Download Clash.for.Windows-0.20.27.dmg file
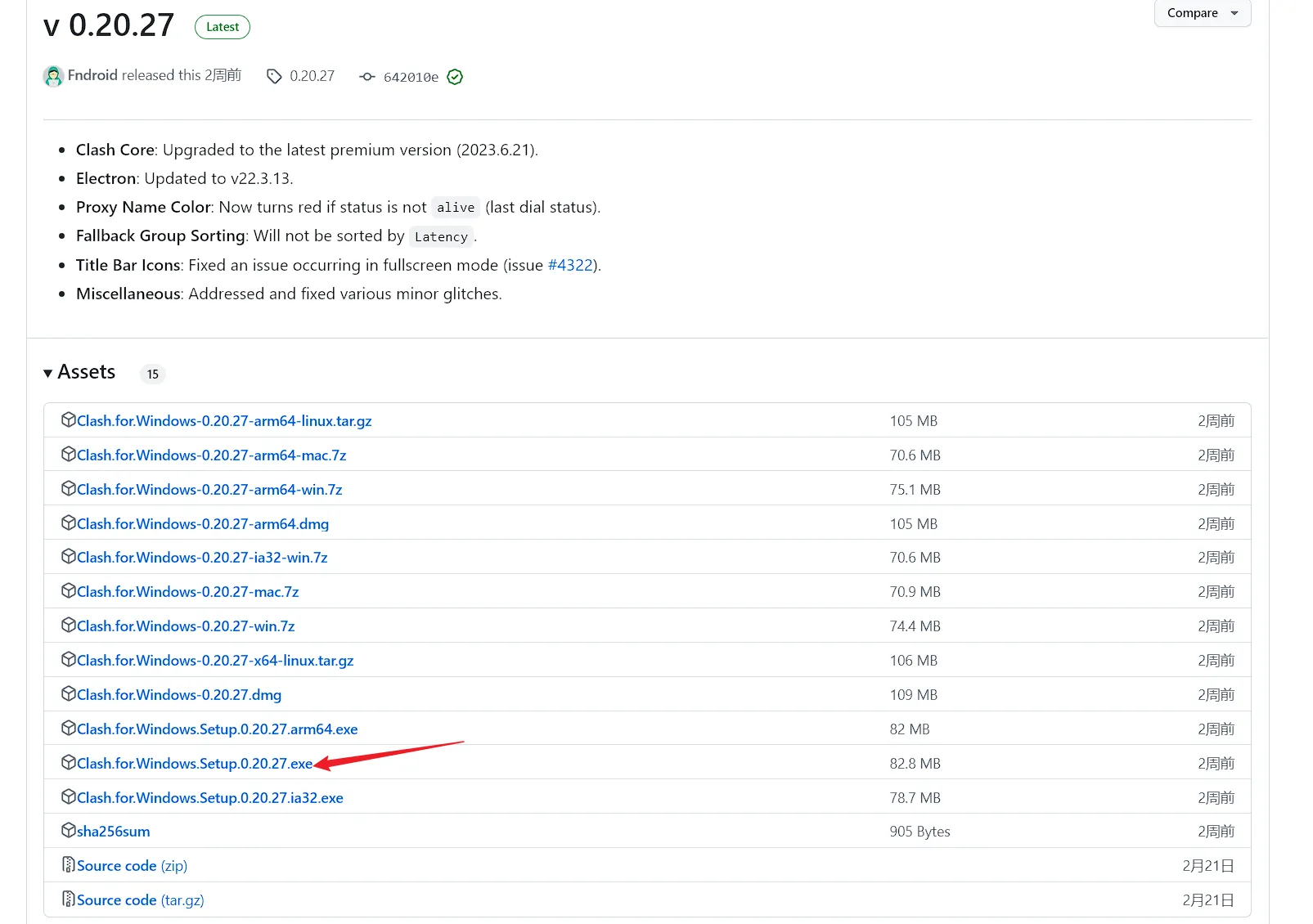The height and width of the screenshot is (924, 1313). click(178, 695)
